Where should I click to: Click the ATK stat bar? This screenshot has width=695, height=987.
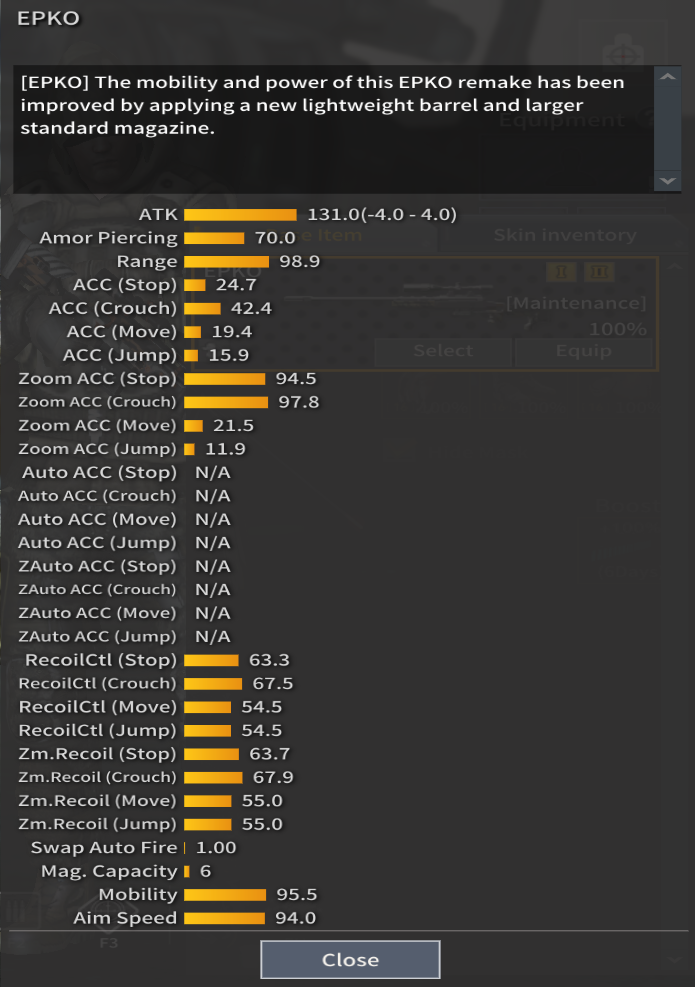point(240,215)
